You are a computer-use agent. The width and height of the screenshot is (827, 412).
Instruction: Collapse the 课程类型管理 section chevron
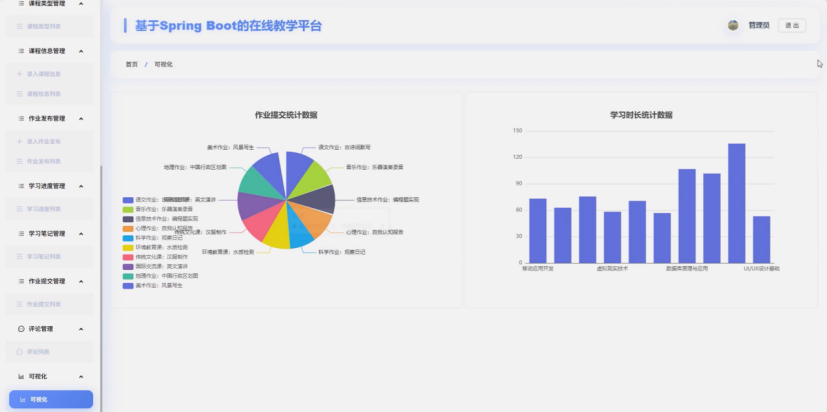tap(81, 3)
